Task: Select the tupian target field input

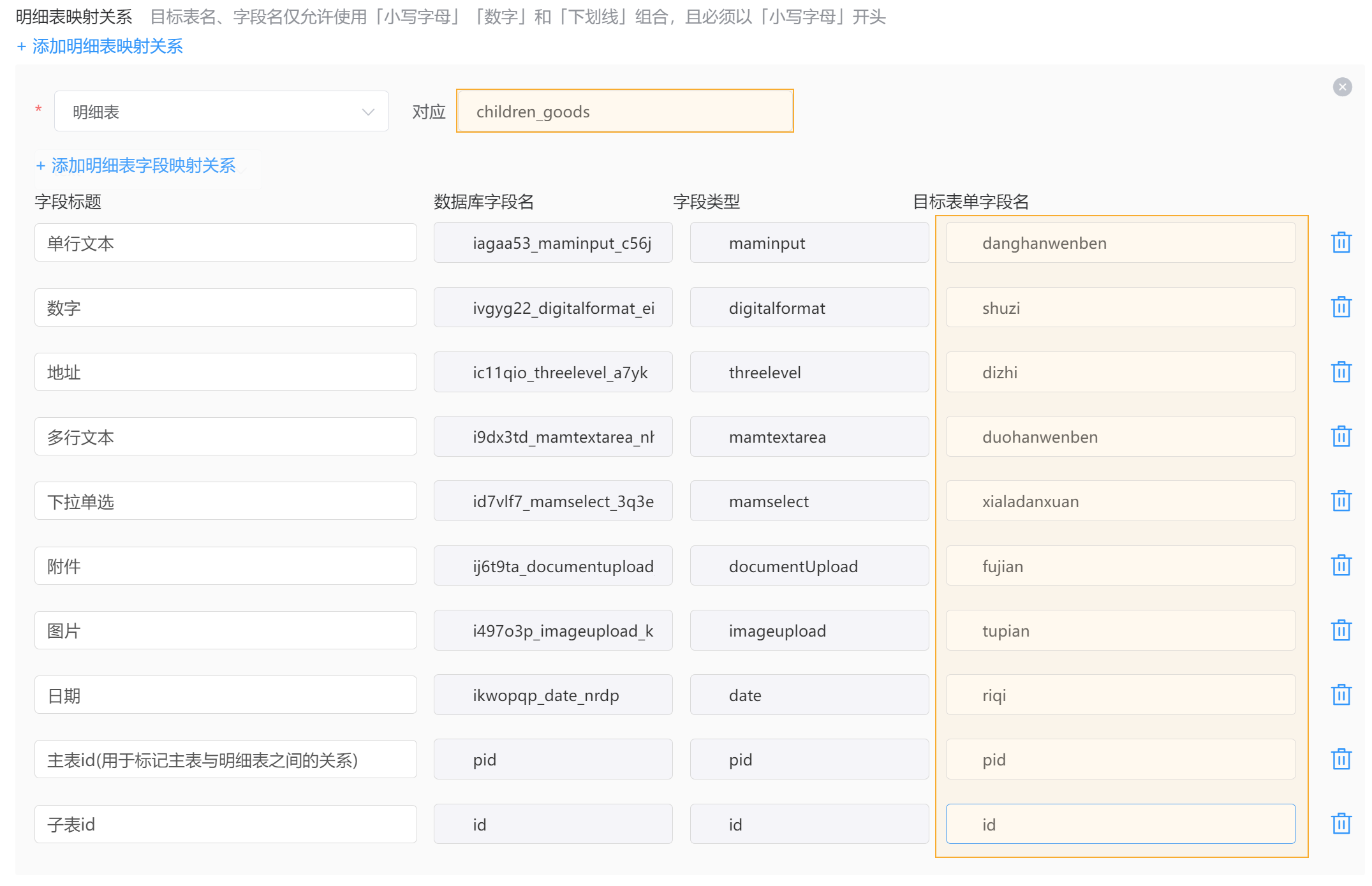Action: tap(1120, 630)
